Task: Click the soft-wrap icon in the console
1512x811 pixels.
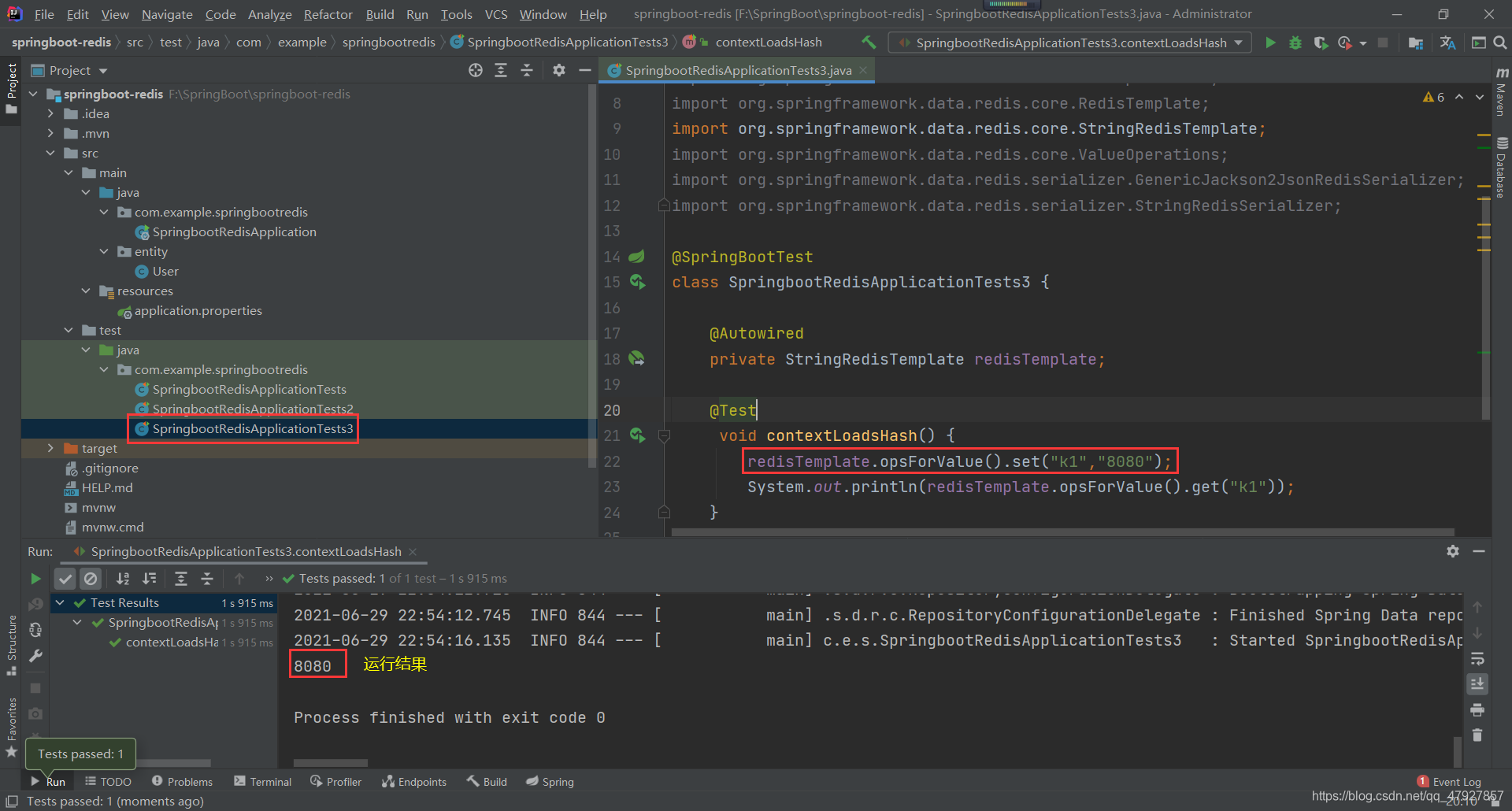Action: pos(1477,658)
